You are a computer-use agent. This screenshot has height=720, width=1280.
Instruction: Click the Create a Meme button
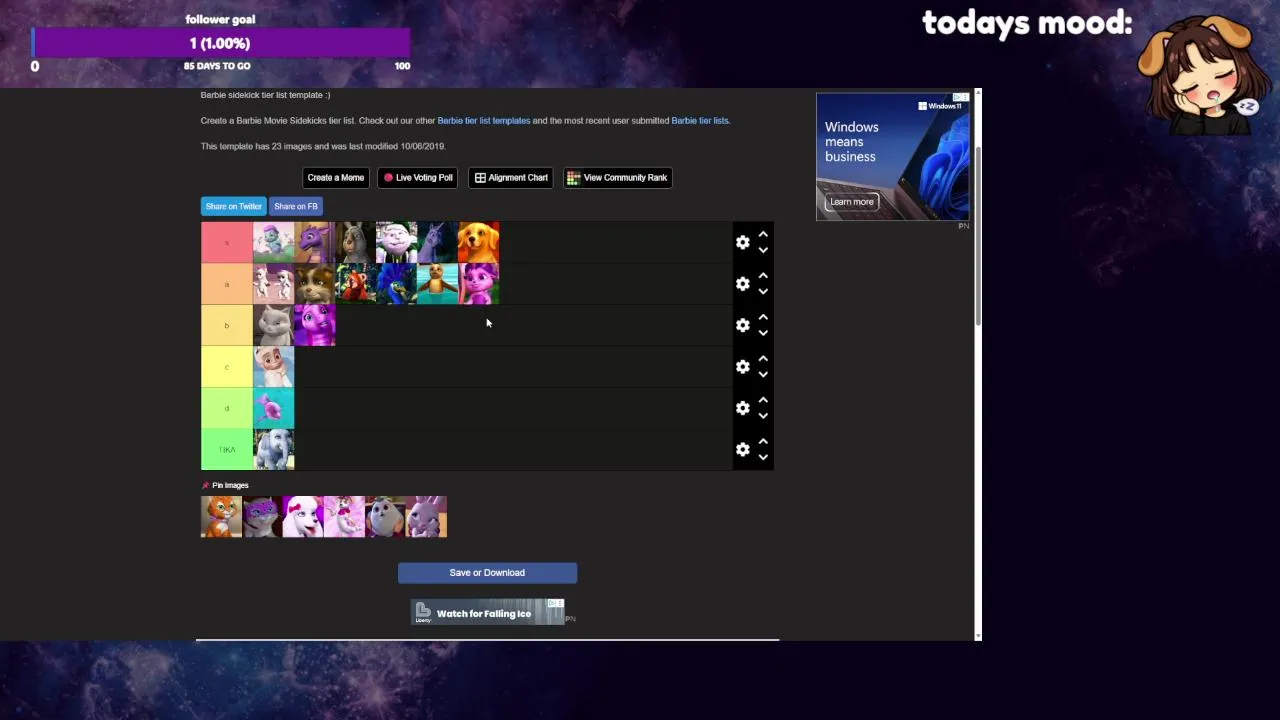click(336, 178)
